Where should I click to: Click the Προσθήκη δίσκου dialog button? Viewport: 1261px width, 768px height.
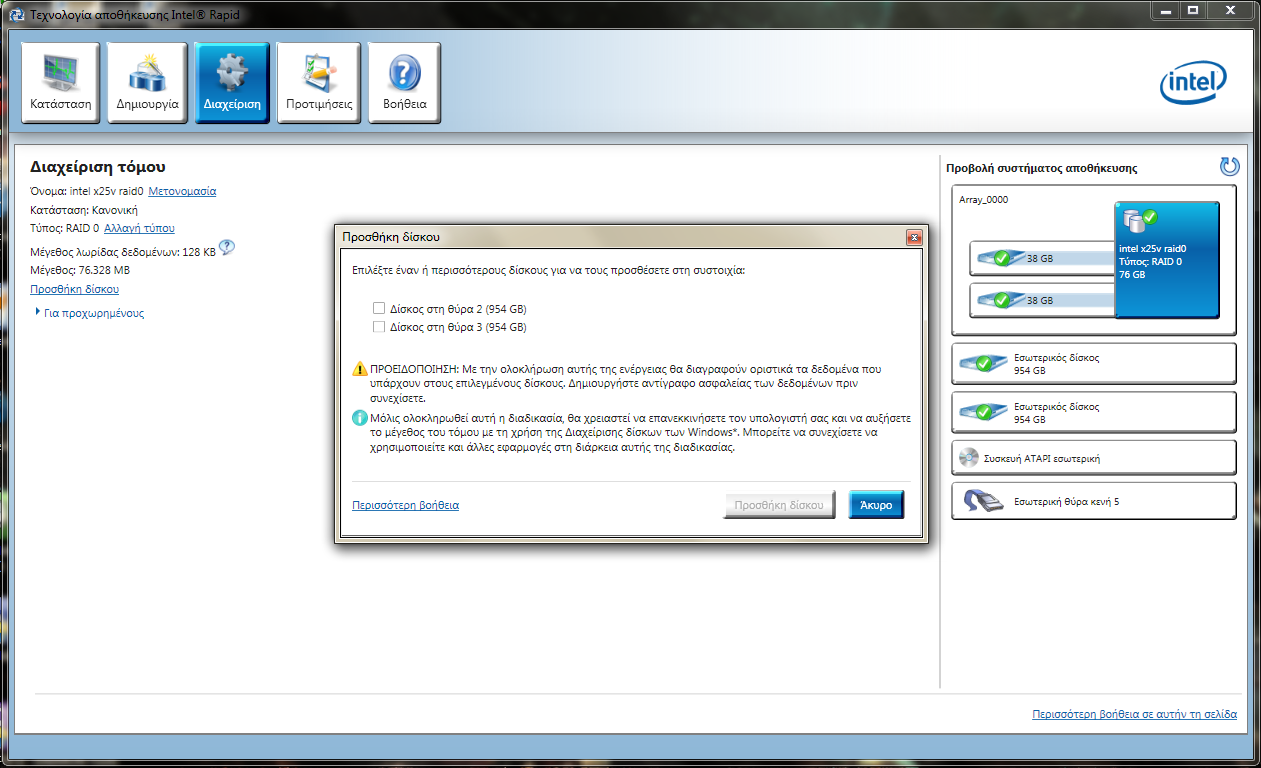tap(779, 505)
